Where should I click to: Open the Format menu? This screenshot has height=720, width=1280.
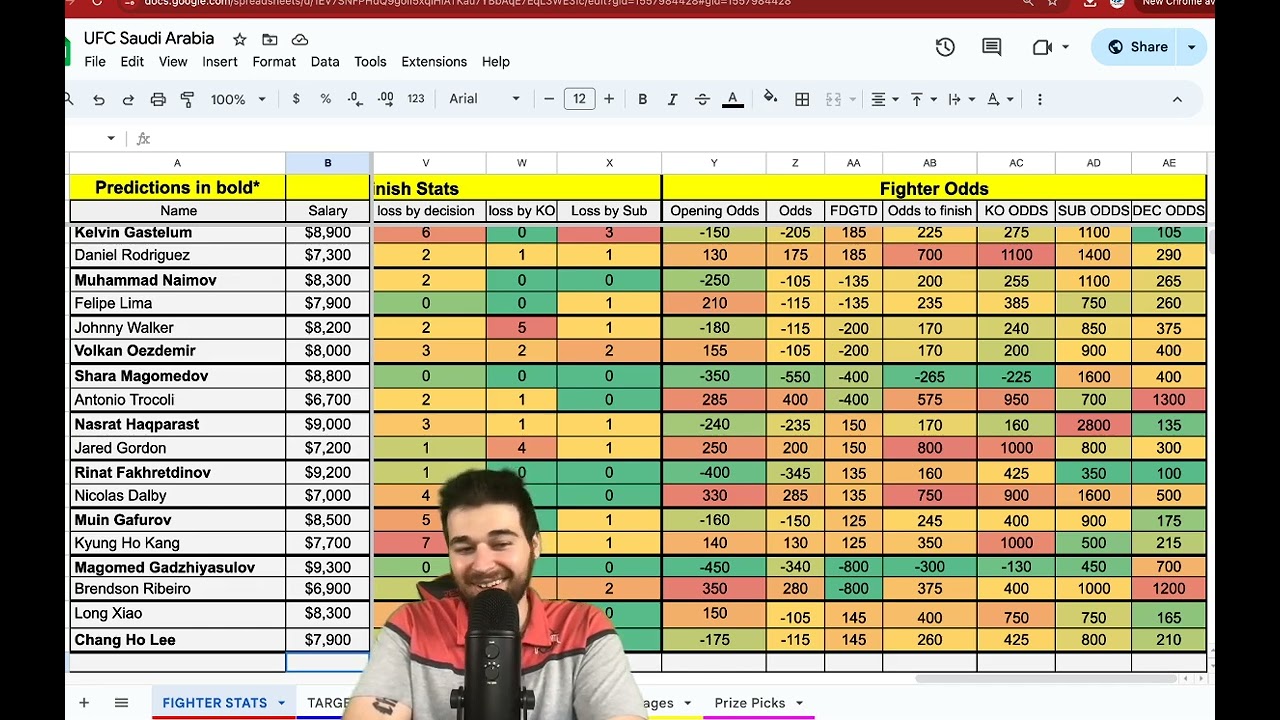[274, 62]
